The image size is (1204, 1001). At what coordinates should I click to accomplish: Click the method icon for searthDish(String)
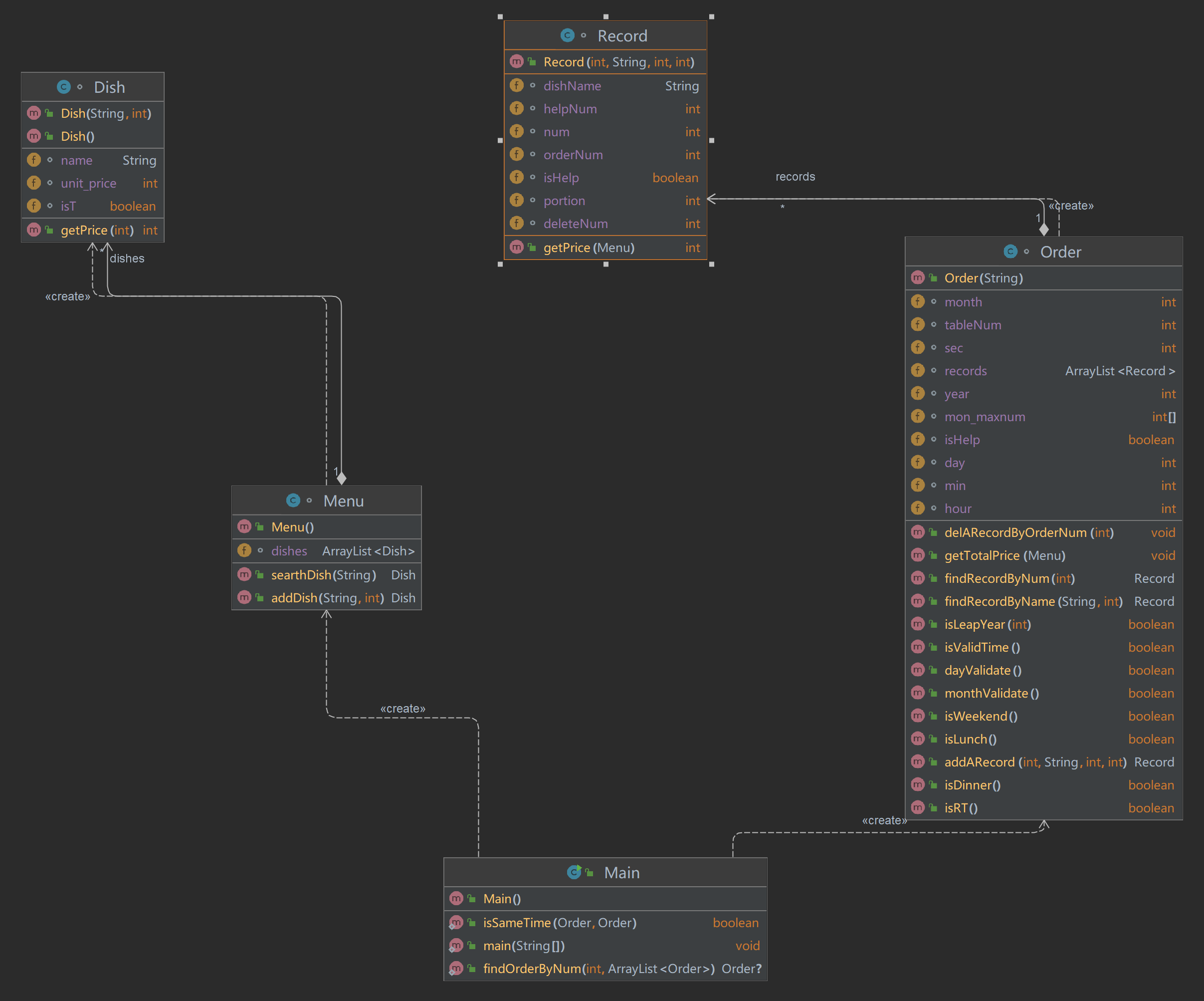[x=244, y=574]
